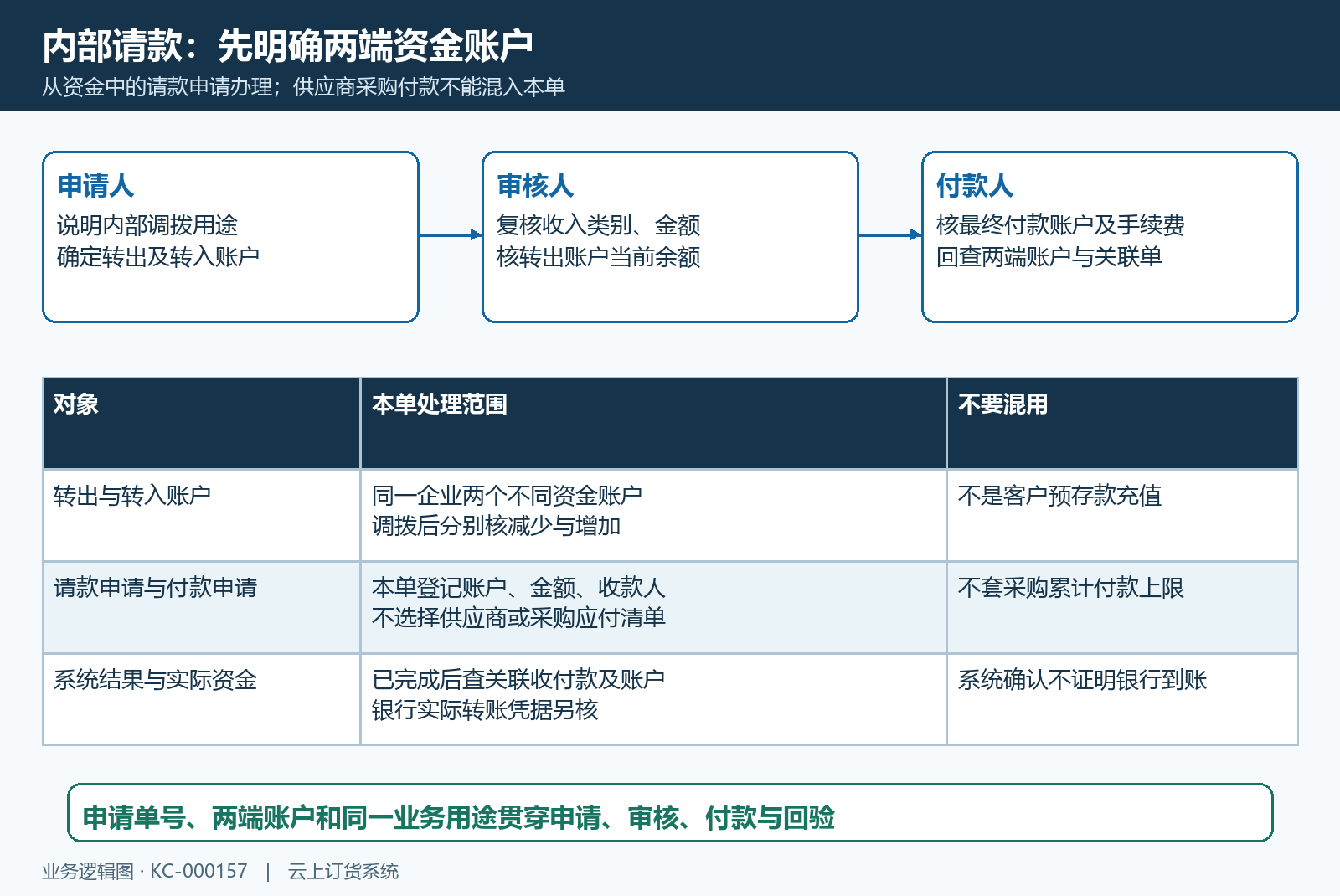Screen dimensions: 1340x896
Task: Click the title '内部请款：先明确两端资金账户'
Action: (288, 45)
